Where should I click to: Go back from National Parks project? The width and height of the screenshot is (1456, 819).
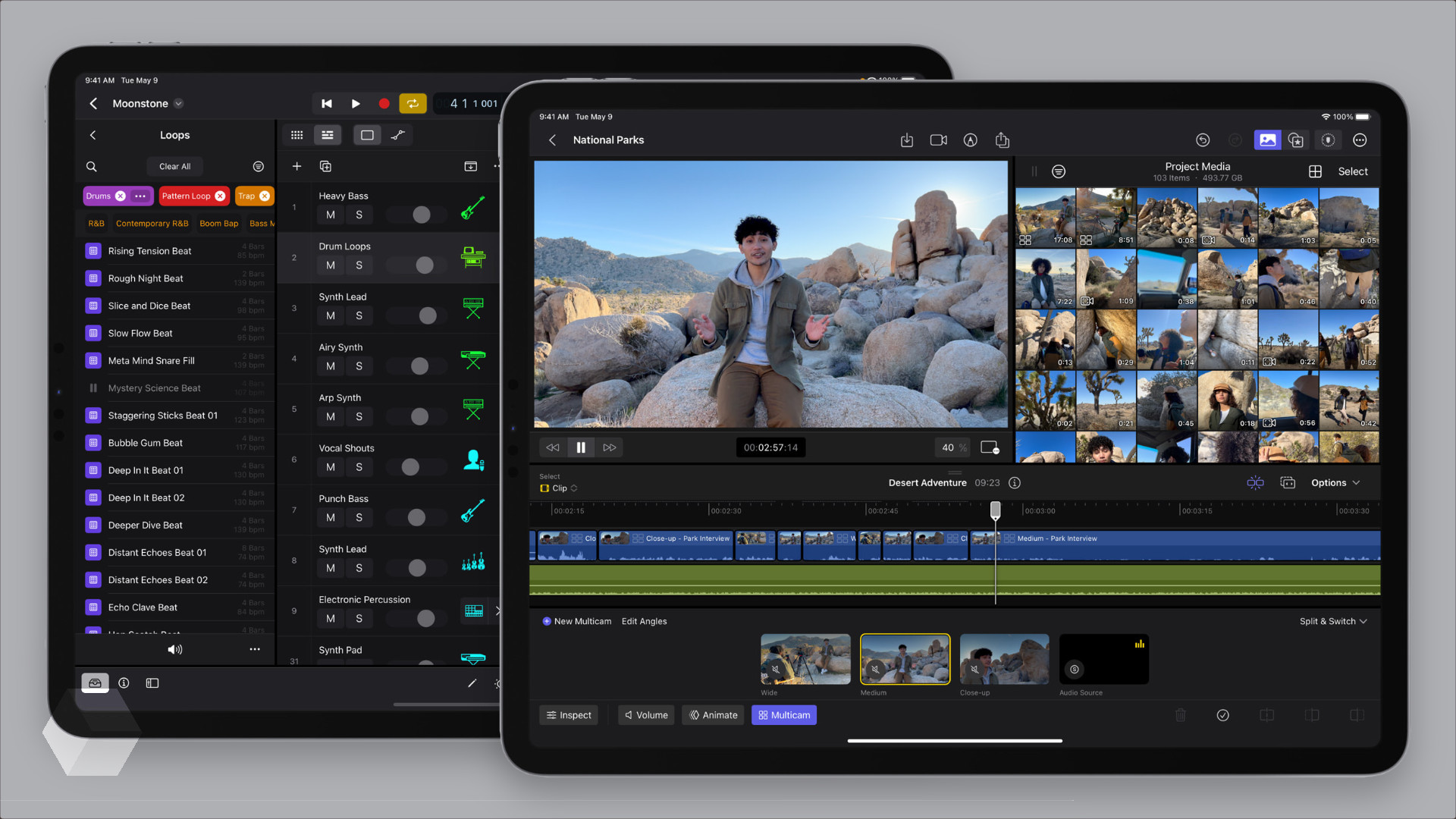(x=552, y=140)
